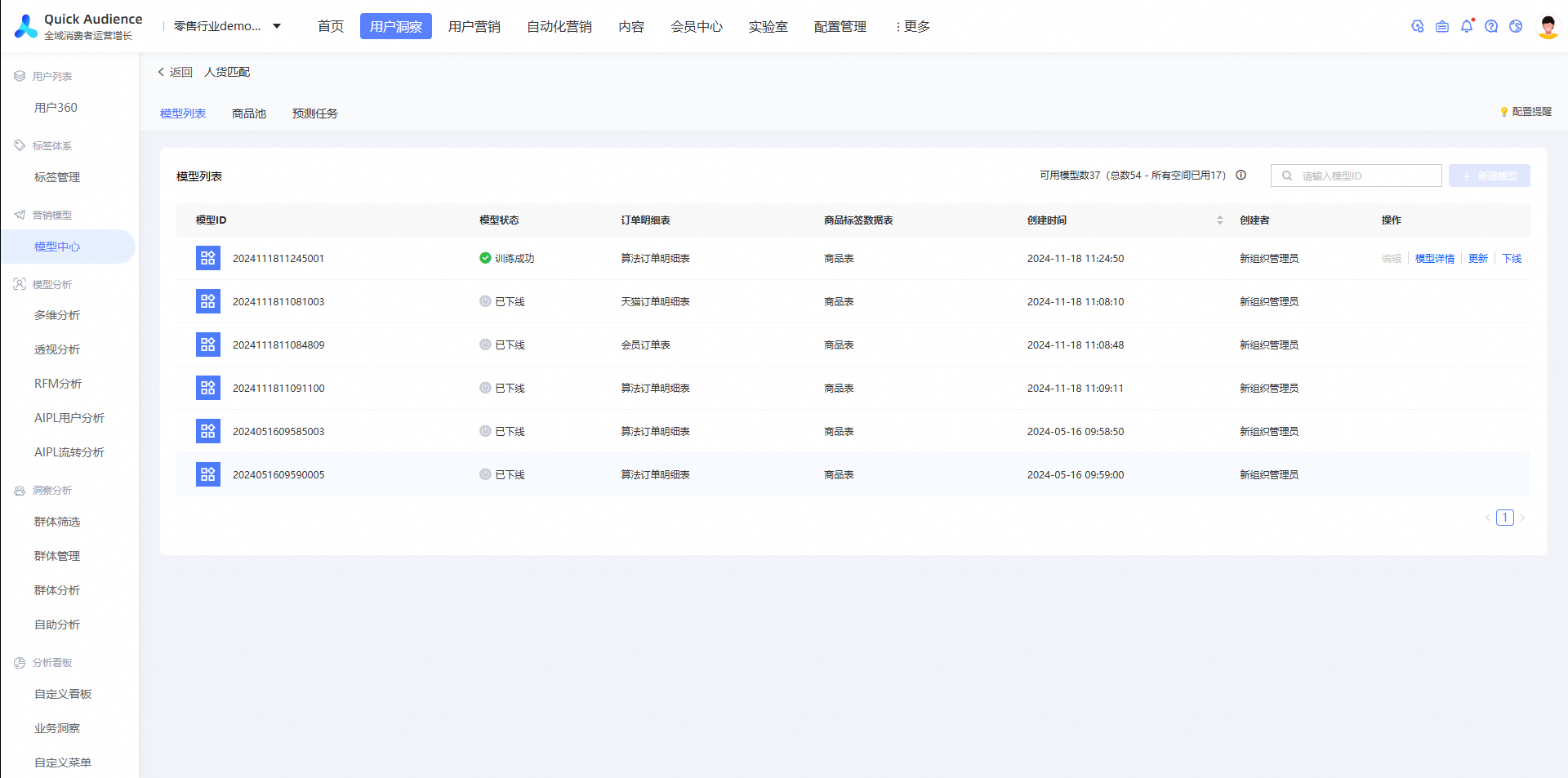Click model icon for 2024051609590005
Viewport: 1568px width, 778px height.
(x=208, y=474)
